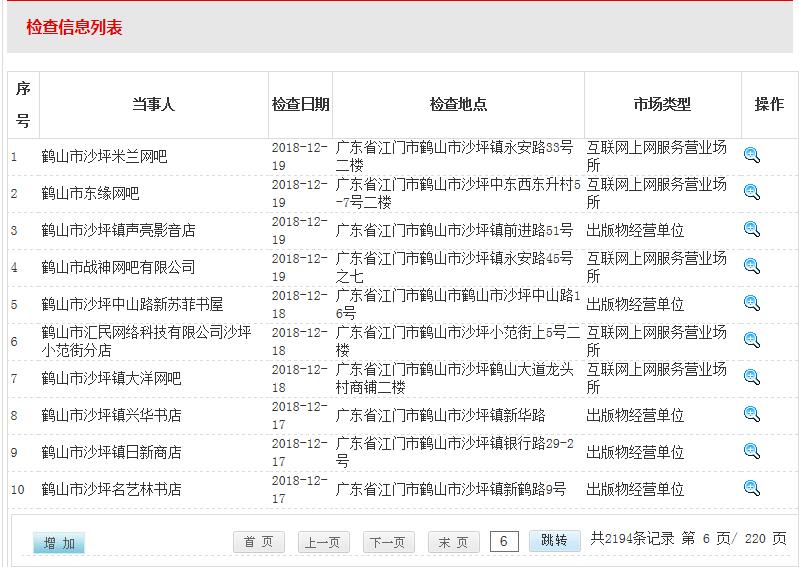Click the 当事人 column header

(x=153, y=105)
